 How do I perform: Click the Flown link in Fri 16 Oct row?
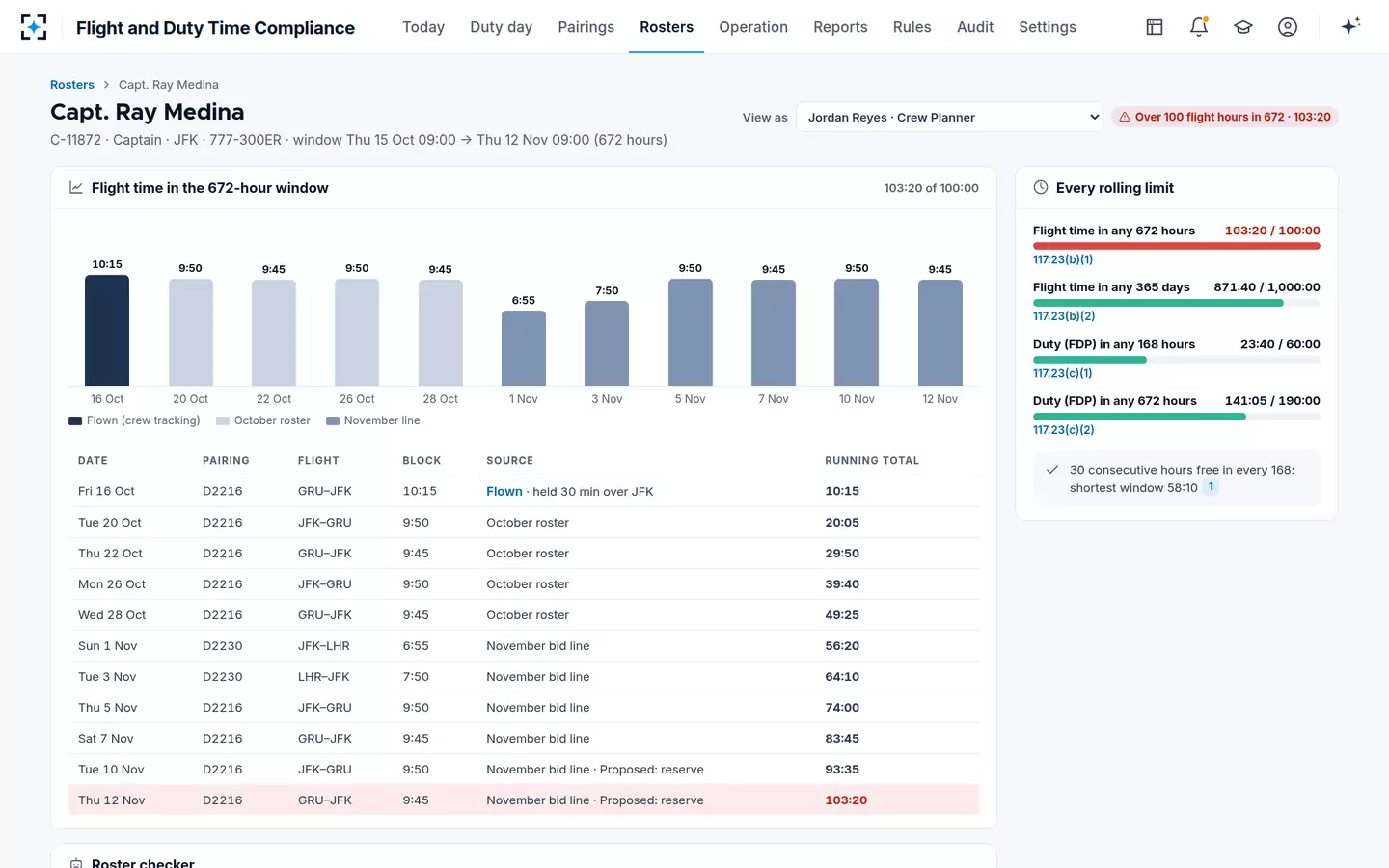(x=504, y=491)
